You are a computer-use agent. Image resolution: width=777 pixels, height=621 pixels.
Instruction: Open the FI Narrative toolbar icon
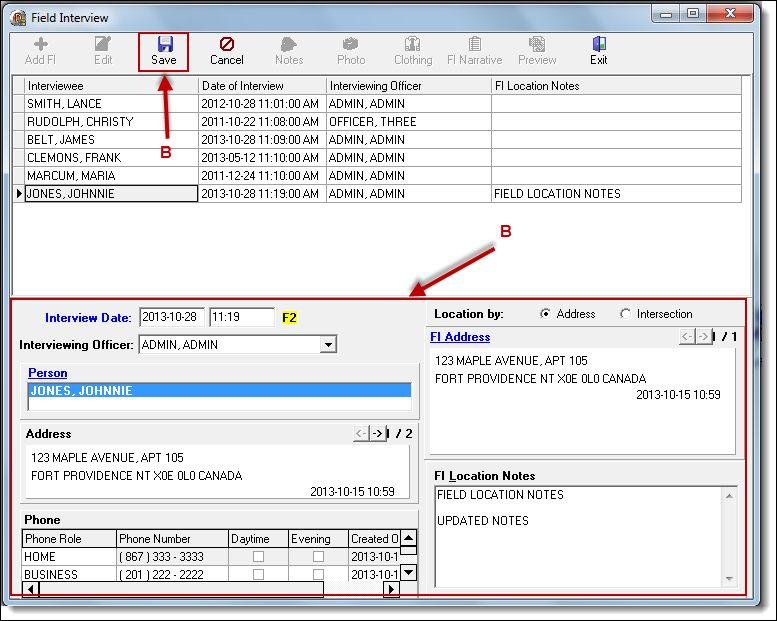tap(474, 50)
